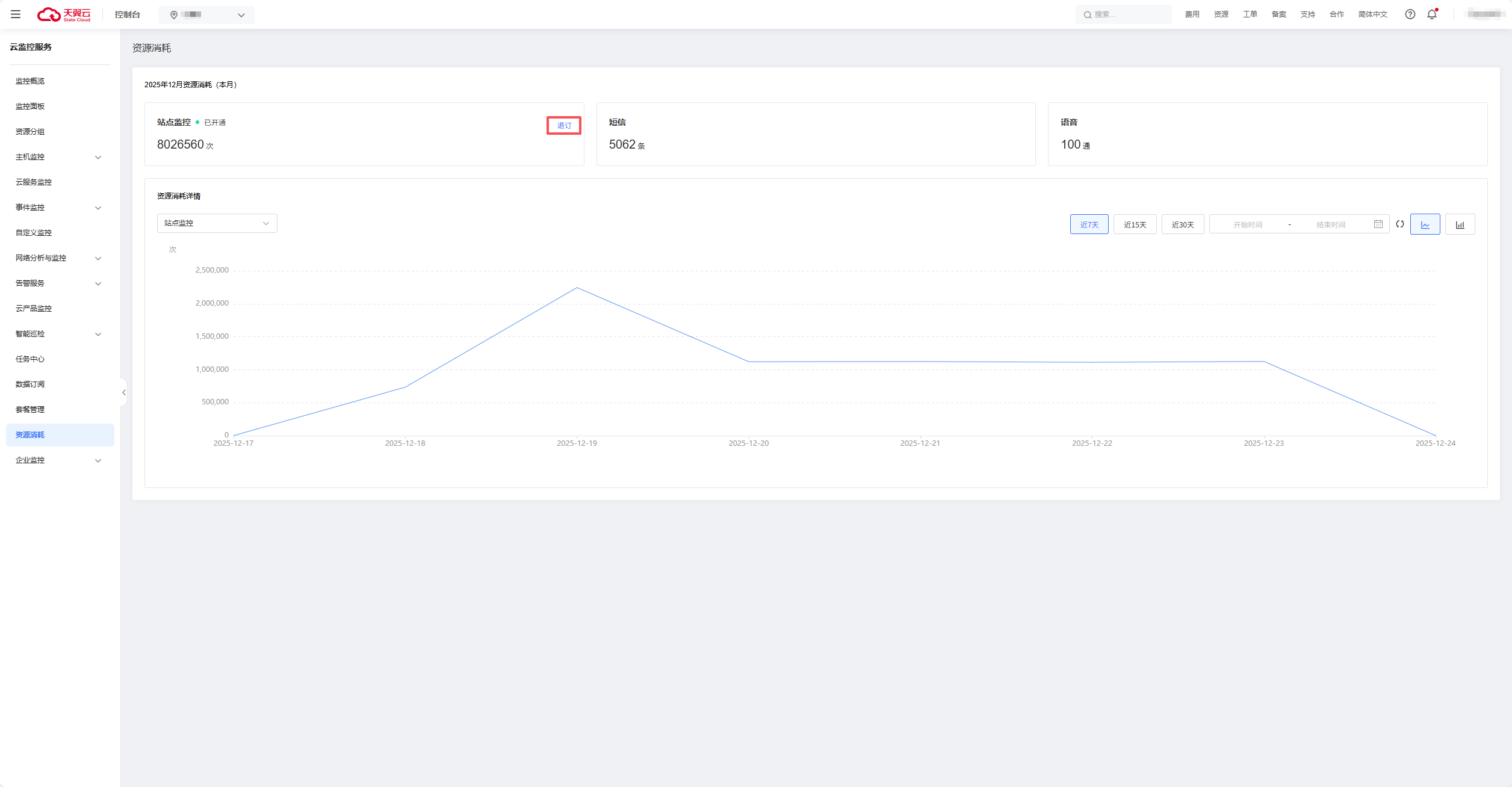This screenshot has width=1512, height=787.
Task: Select the 近7天 time range
Action: point(1089,224)
